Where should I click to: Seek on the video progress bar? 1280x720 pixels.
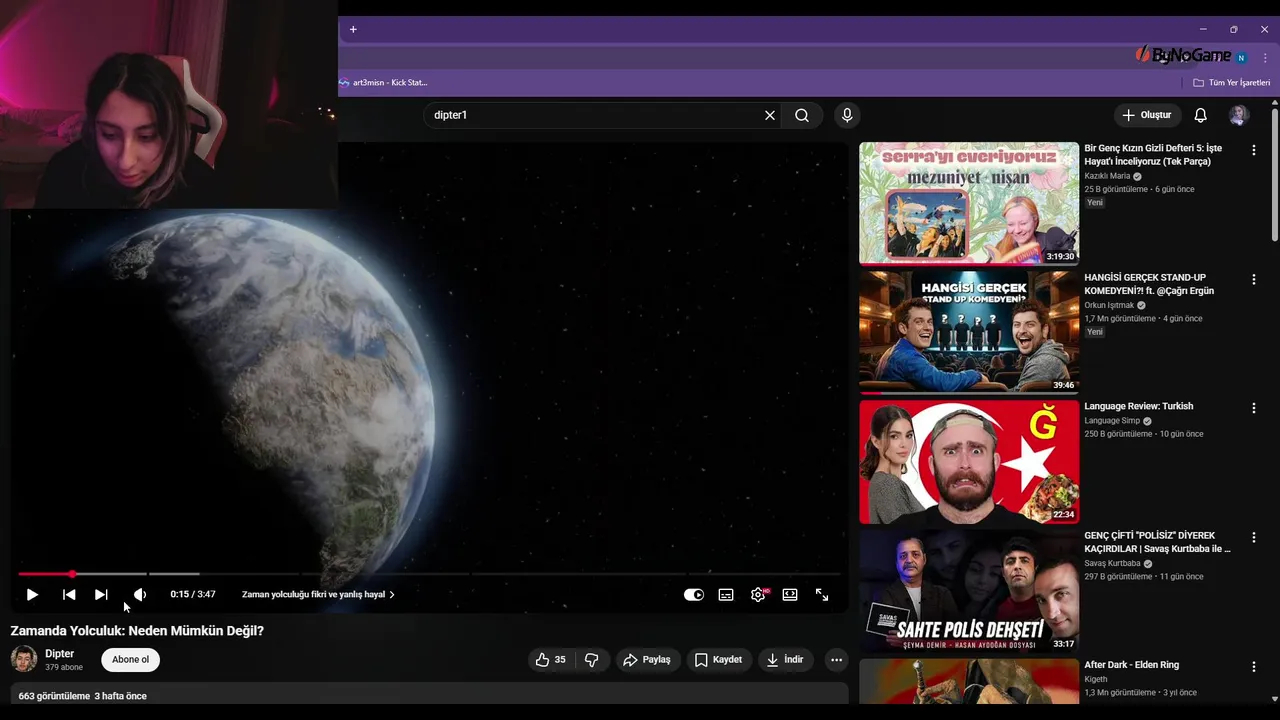click(x=429, y=574)
